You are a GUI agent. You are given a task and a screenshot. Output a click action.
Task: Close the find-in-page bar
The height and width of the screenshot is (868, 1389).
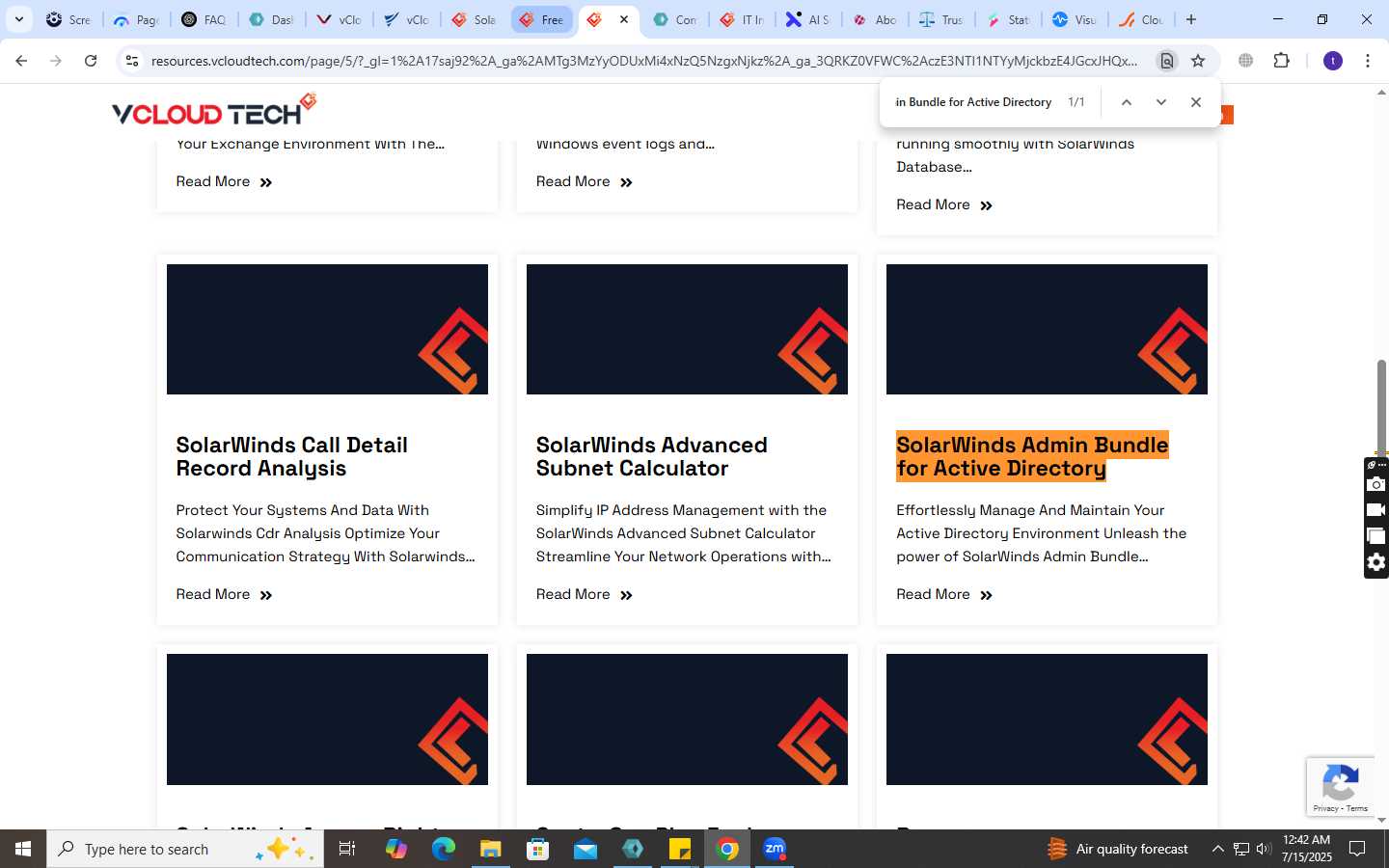click(1196, 102)
